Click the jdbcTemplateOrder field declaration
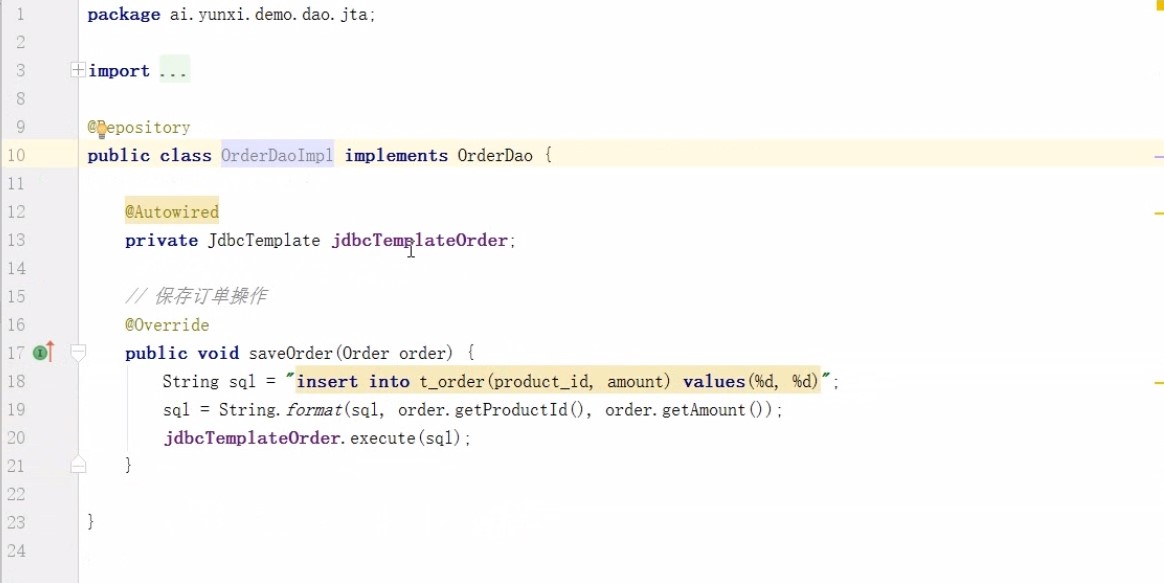Viewport: 1164px width, 583px height. point(419,241)
